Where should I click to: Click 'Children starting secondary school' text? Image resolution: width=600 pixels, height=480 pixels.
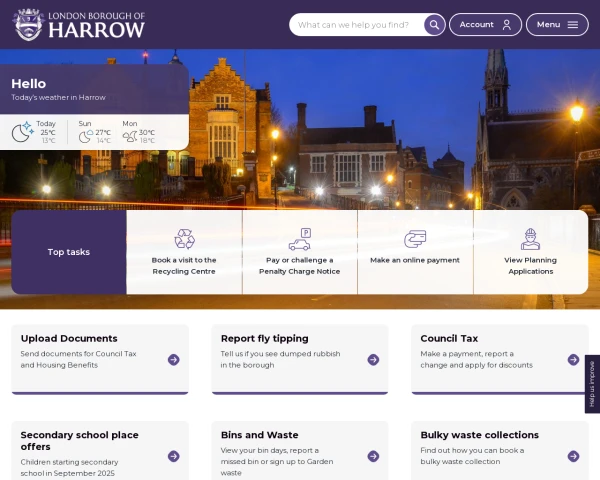point(69,468)
